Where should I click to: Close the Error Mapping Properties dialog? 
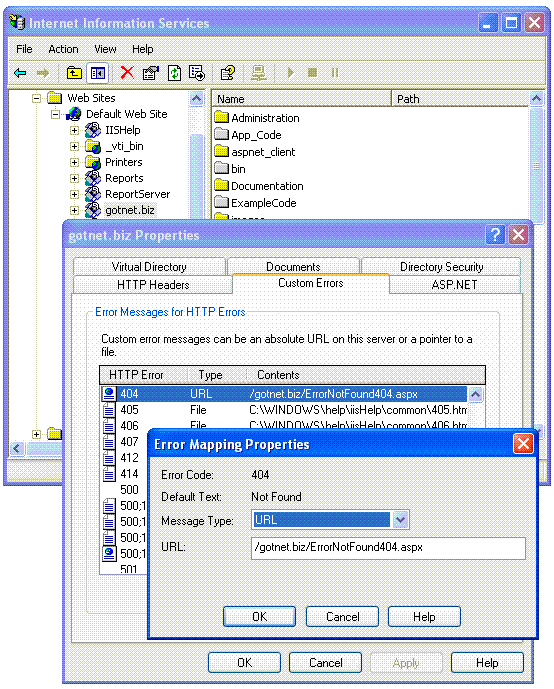523,444
